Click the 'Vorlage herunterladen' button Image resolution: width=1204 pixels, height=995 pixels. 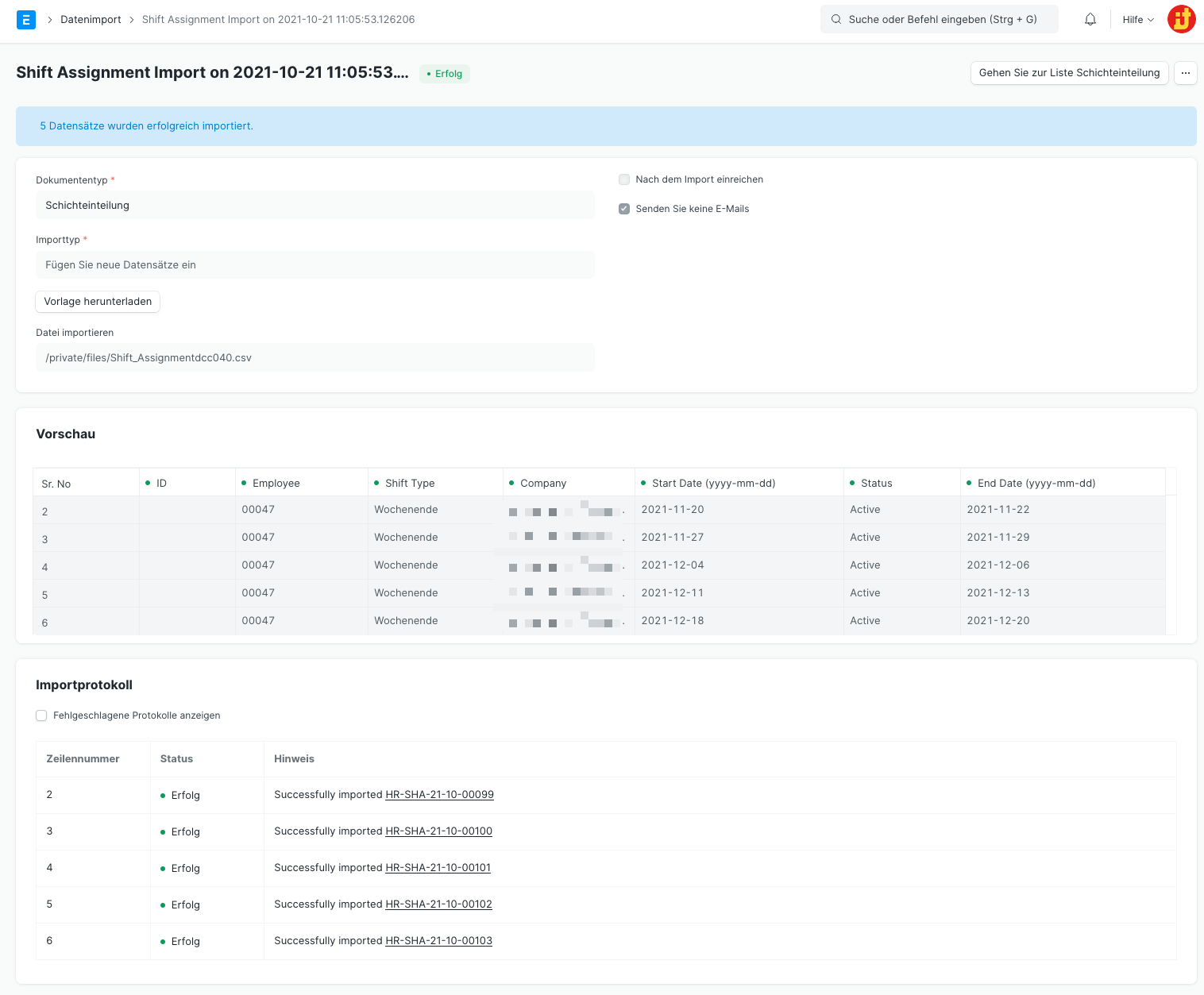98,302
